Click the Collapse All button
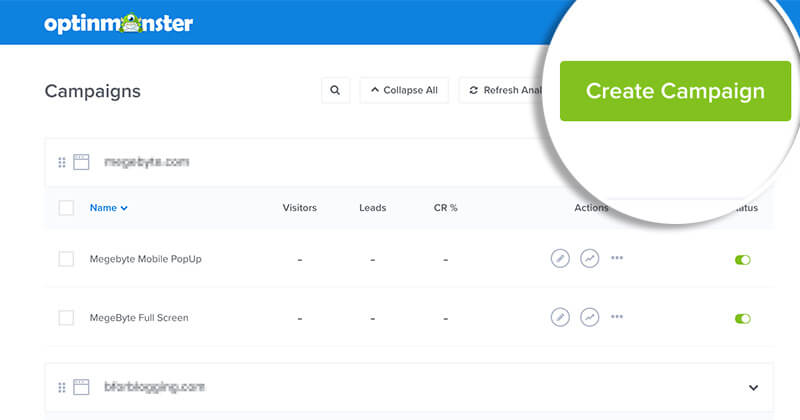This screenshot has width=800, height=420. click(x=404, y=90)
